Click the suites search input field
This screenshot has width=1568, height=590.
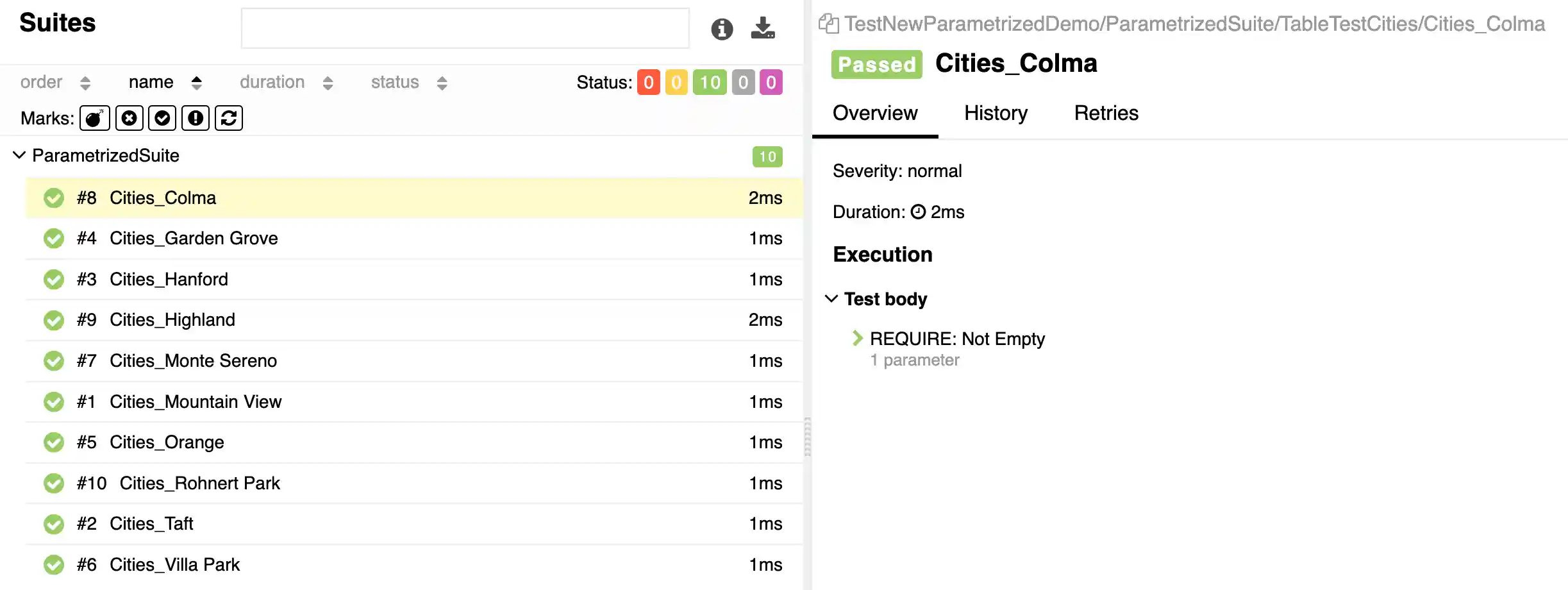point(465,29)
